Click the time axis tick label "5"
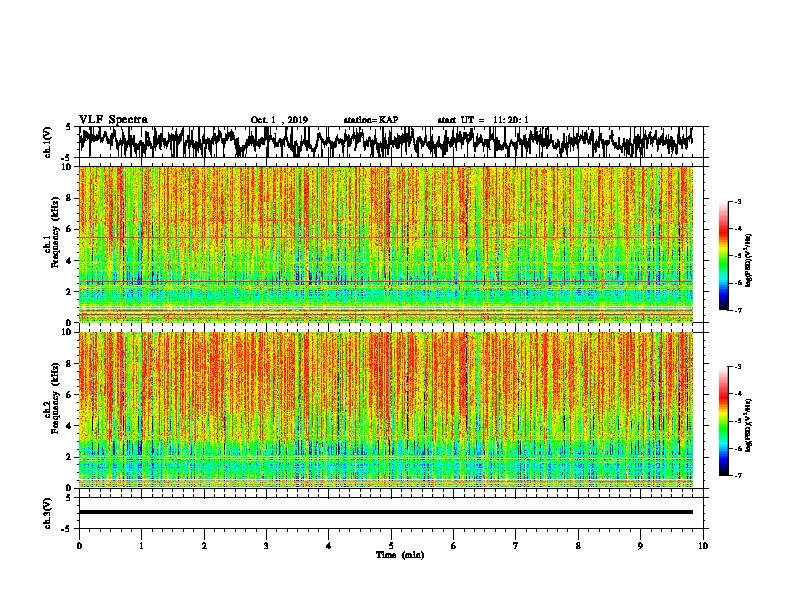 [x=391, y=546]
